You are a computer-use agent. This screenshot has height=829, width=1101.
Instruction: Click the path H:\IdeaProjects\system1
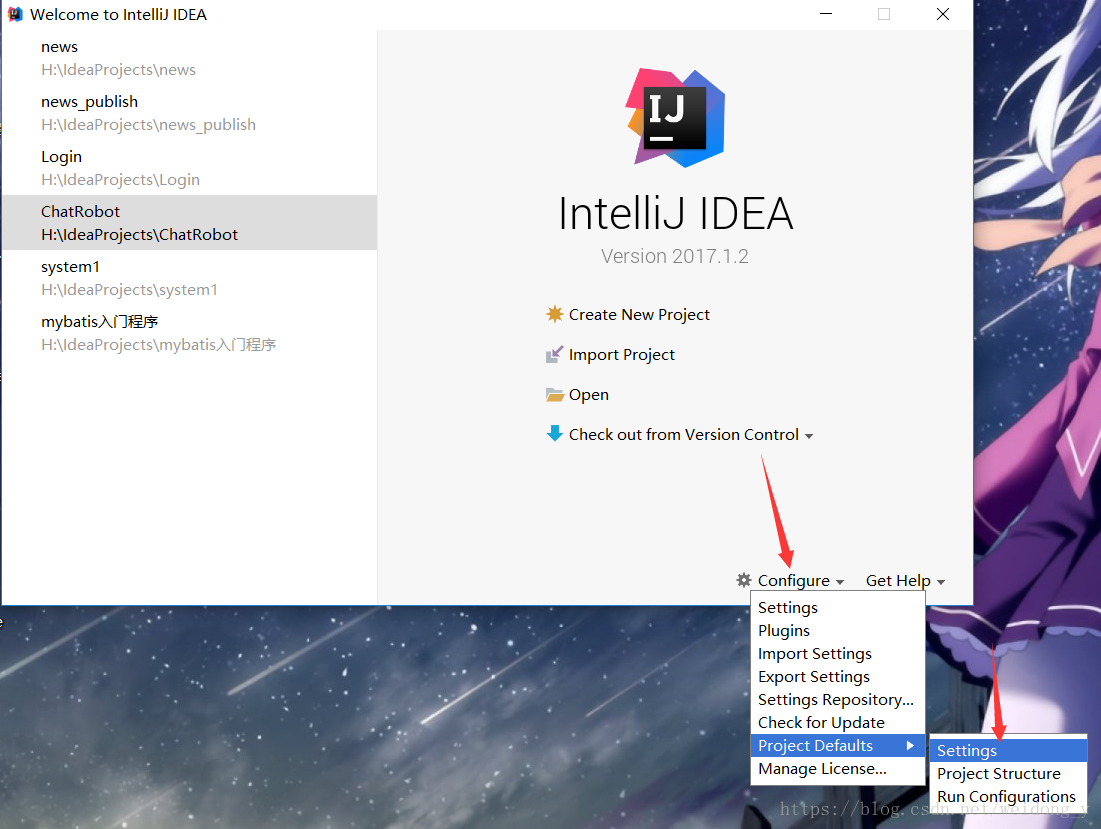(x=129, y=289)
